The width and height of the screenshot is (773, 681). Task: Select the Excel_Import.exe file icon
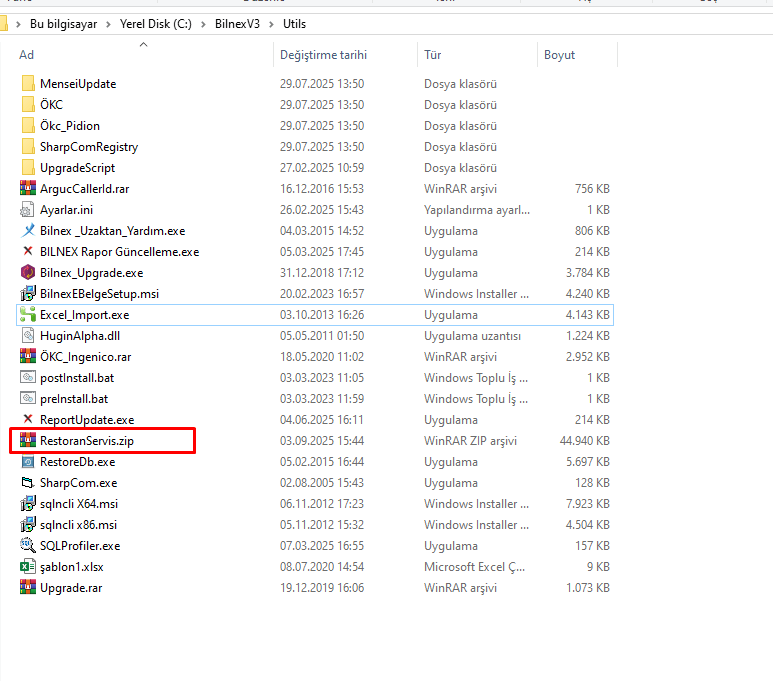coord(28,315)
